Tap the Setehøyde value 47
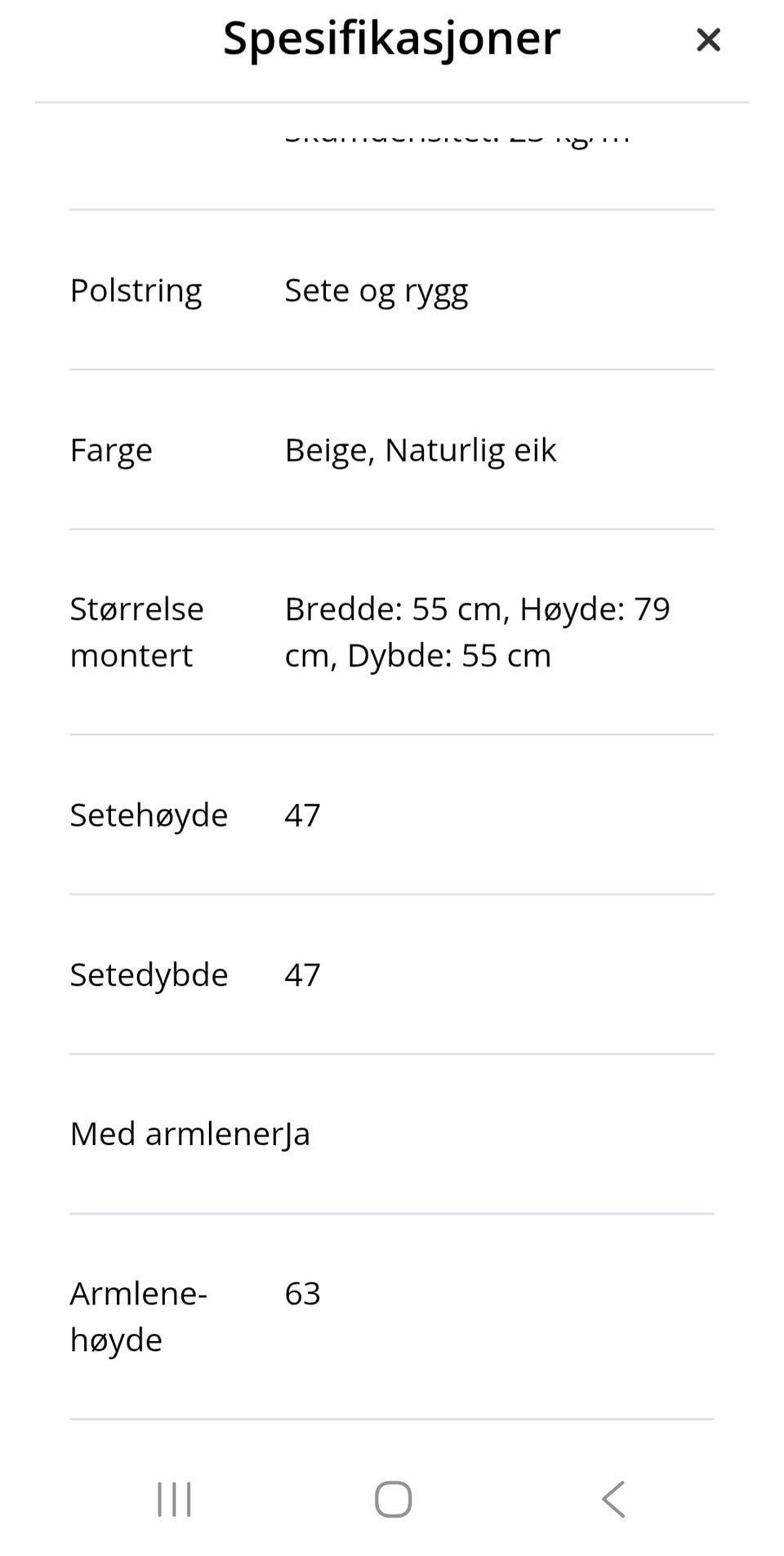 point(302,814)
